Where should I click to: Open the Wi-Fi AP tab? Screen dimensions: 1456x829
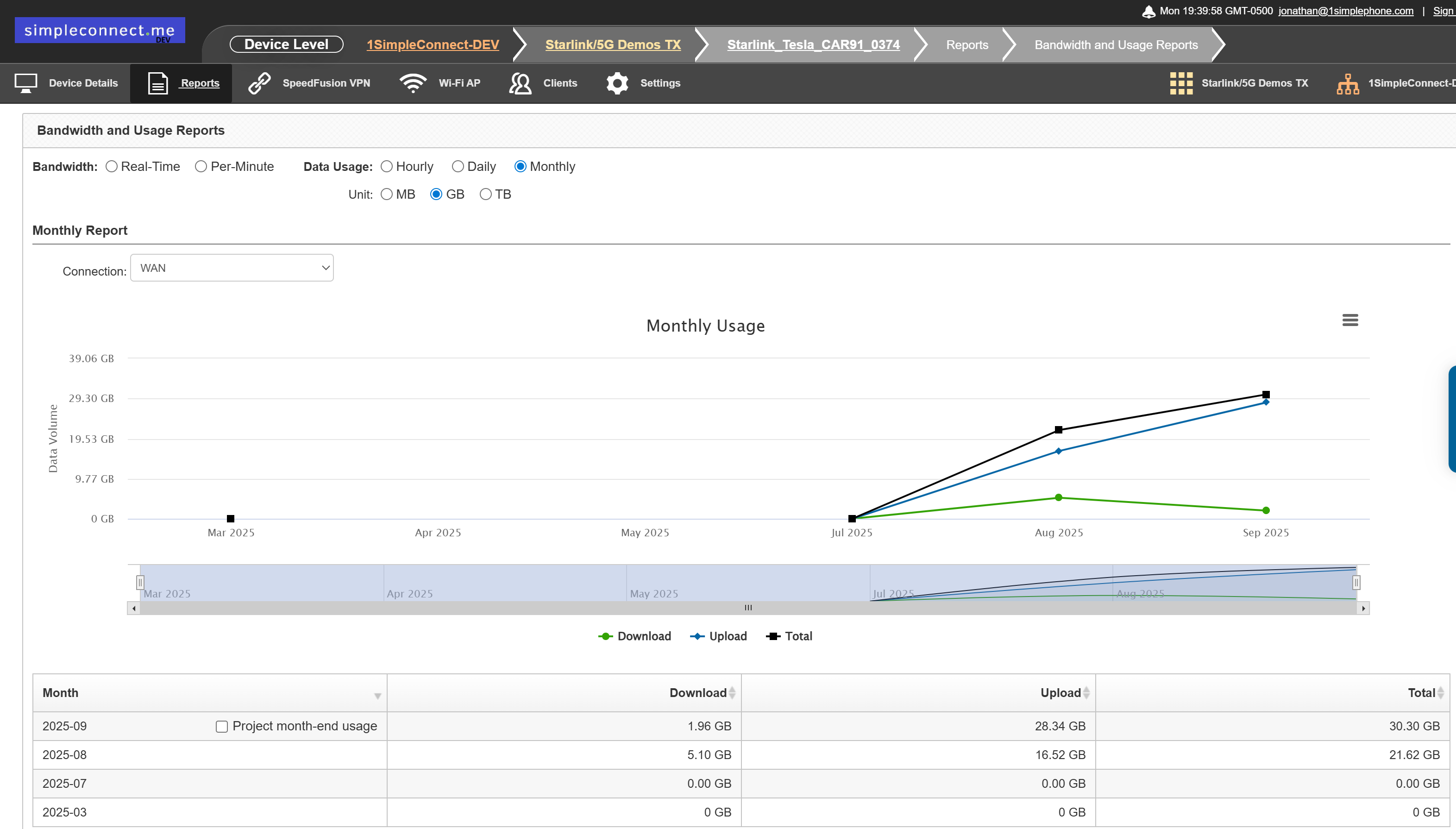pos(459,83)
